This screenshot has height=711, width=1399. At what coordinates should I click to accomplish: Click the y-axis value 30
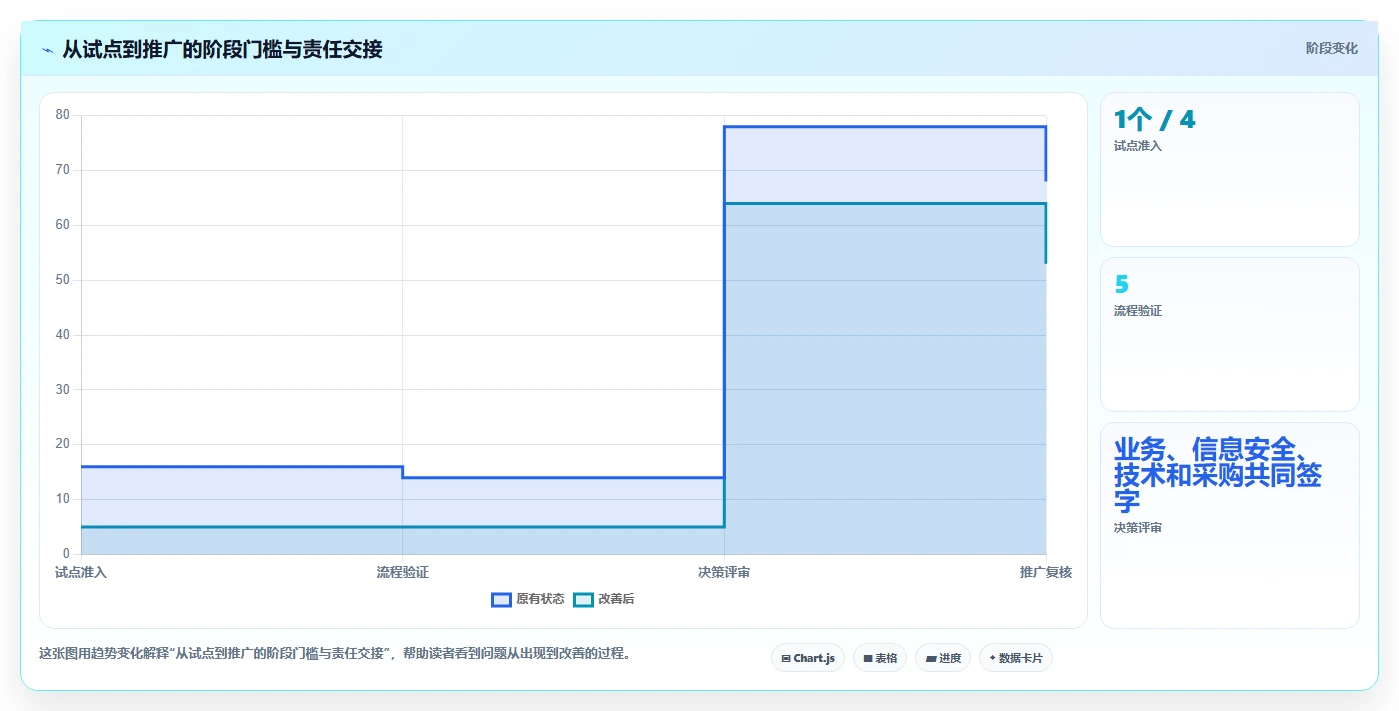pos(63,389)
